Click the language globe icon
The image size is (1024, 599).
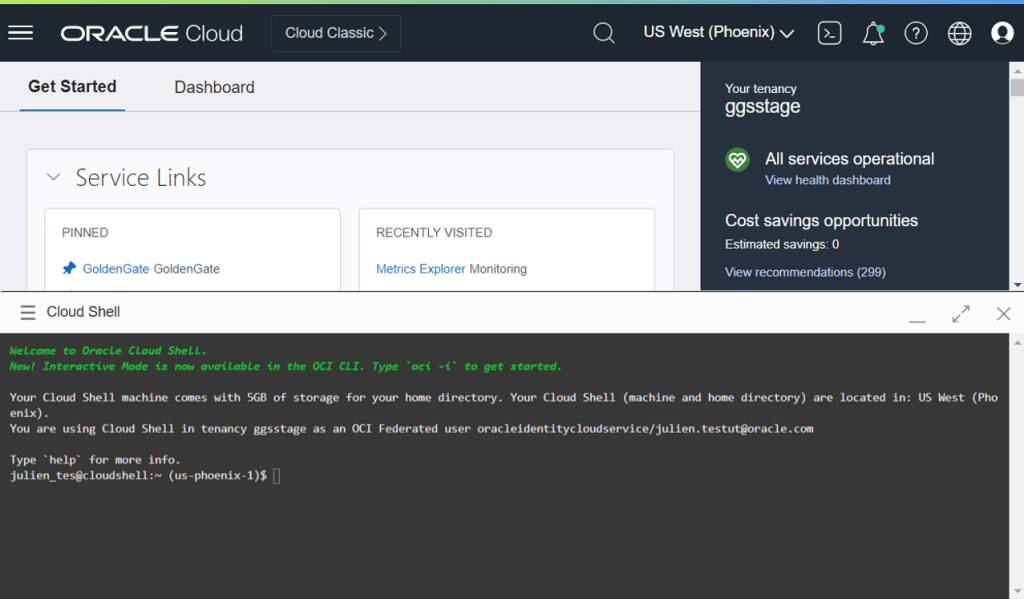958,33
